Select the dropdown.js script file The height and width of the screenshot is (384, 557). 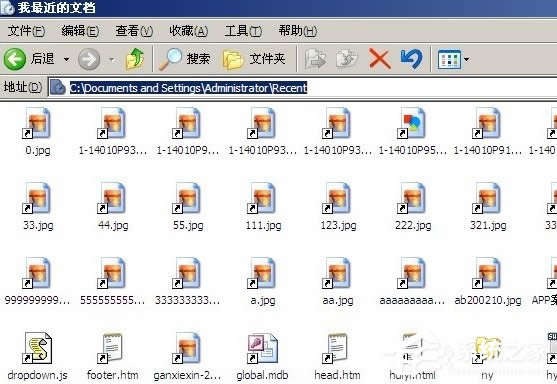coord(38,357)
